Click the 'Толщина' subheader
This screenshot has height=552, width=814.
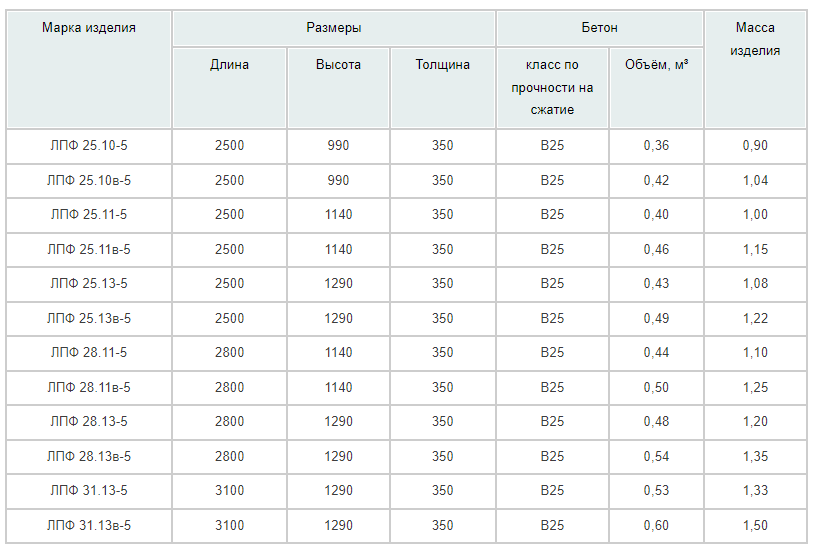coord(442,65)
